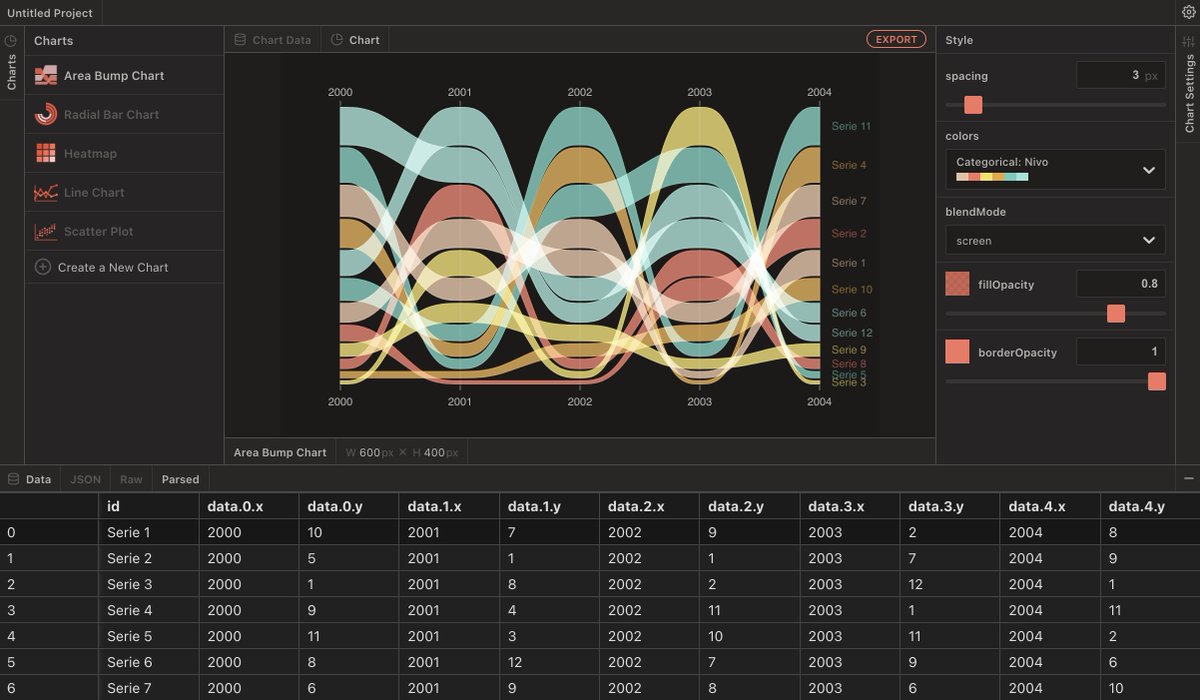Image resolution: width=1200 pixels, height=700 pixels.
Task: Click the Heatmap grid icon
Action: [45, 153]
